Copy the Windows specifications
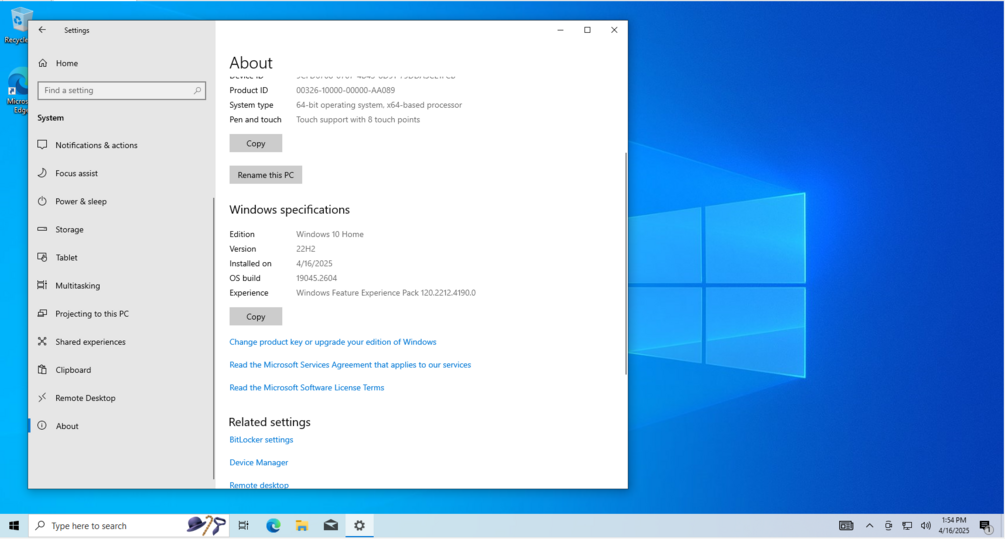 256,317
